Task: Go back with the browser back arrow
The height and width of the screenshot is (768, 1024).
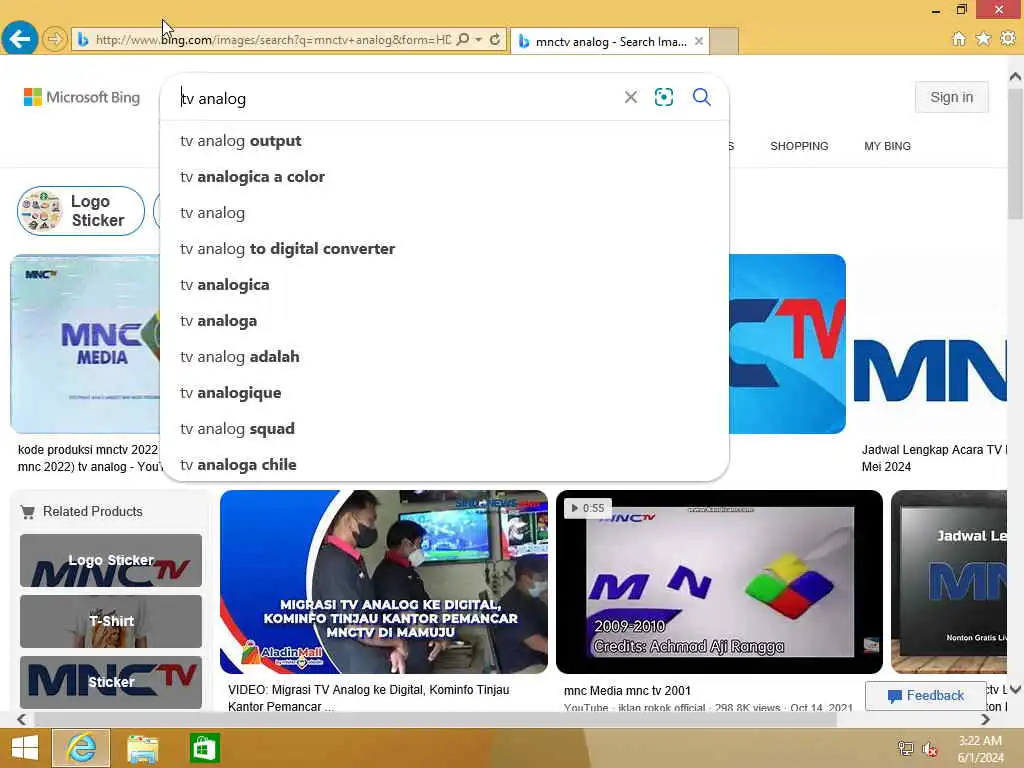Action: pos(20,39)
